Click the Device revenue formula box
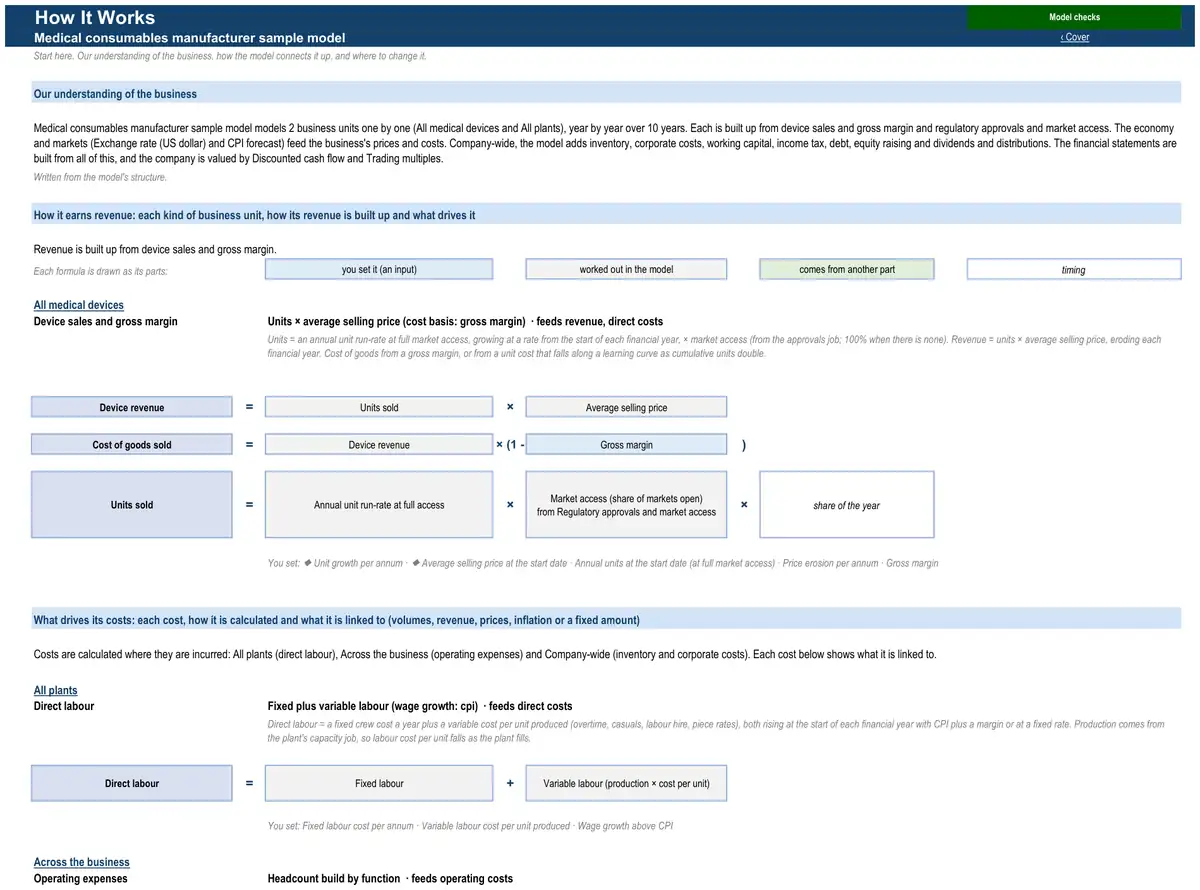The height and width of the screenshot is (890, 1200). [132, 407]
